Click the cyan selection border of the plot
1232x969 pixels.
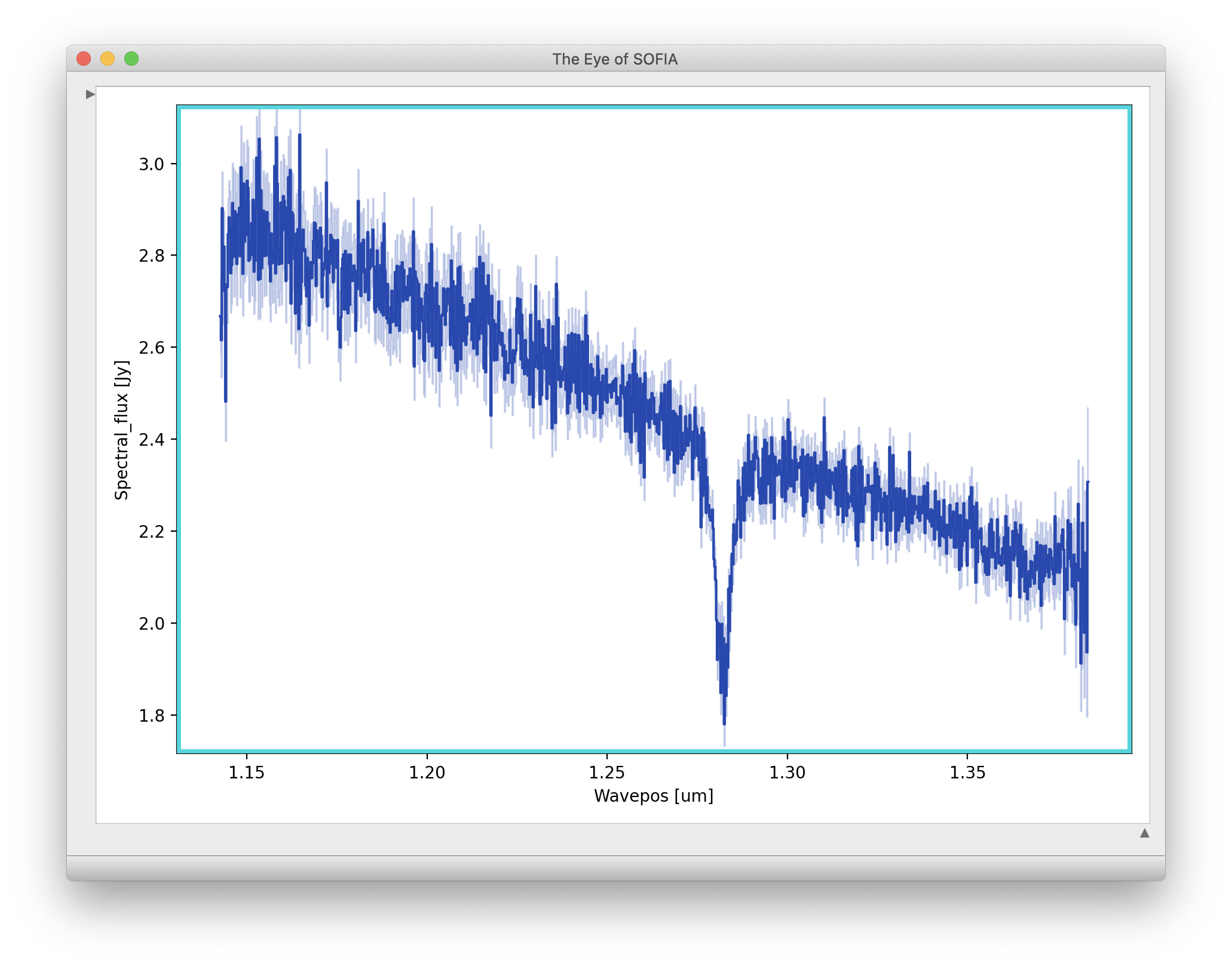pyautogui.click(x=597, y=109)
